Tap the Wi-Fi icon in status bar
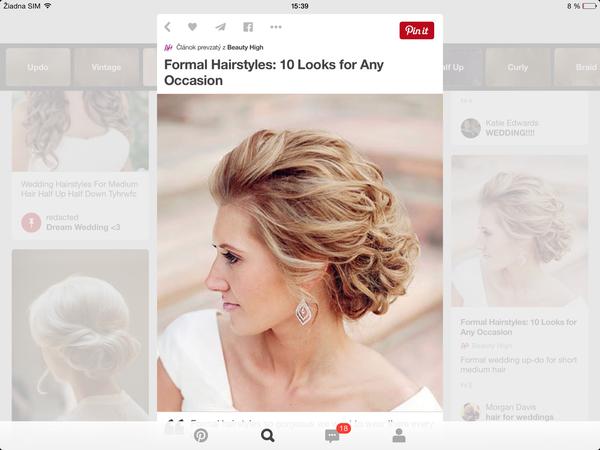This screenshot has height=450, width=600. click(x=47, y=5)
